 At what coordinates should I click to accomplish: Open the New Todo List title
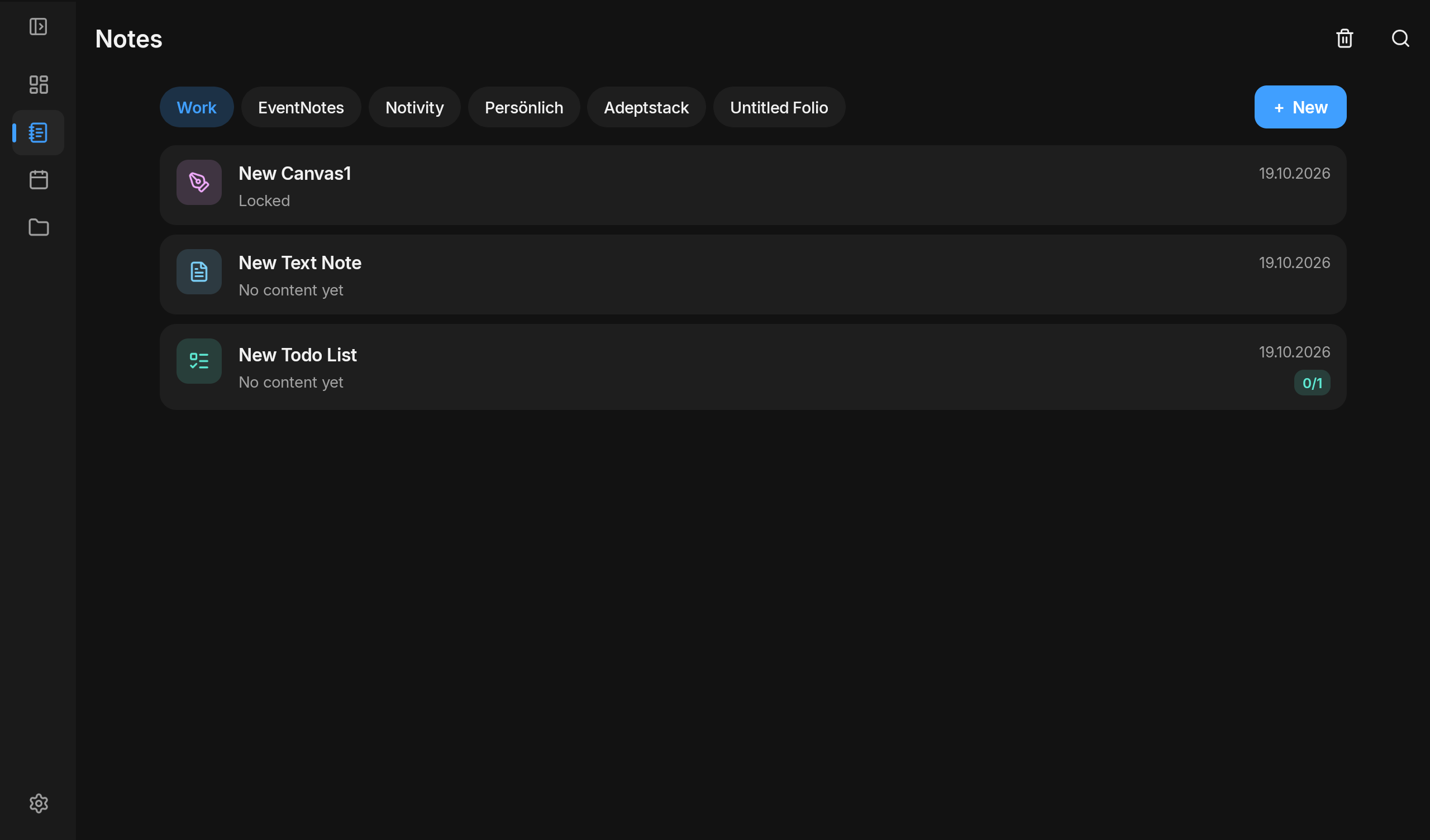coord(297,355)
